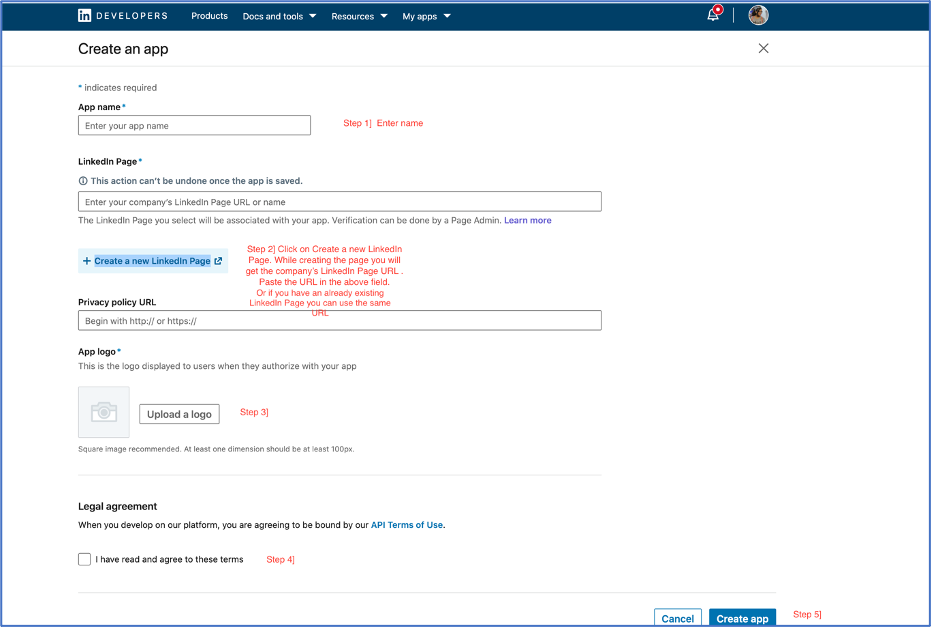Click the 'Create an app' title
This screenshot has width=931, height=627.
click(123, 49)
